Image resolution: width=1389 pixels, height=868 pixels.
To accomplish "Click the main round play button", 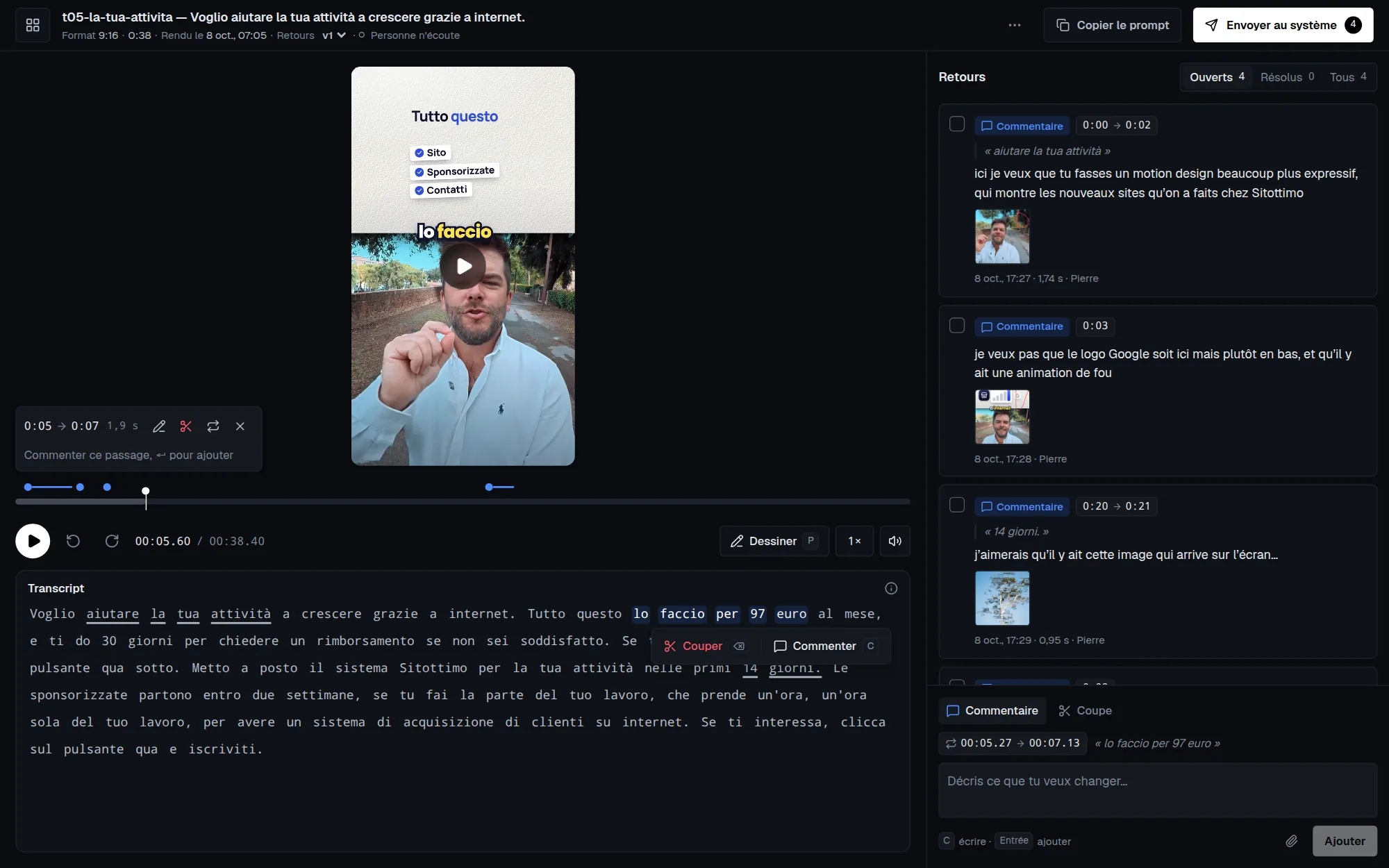I will (x=33, y=541).
